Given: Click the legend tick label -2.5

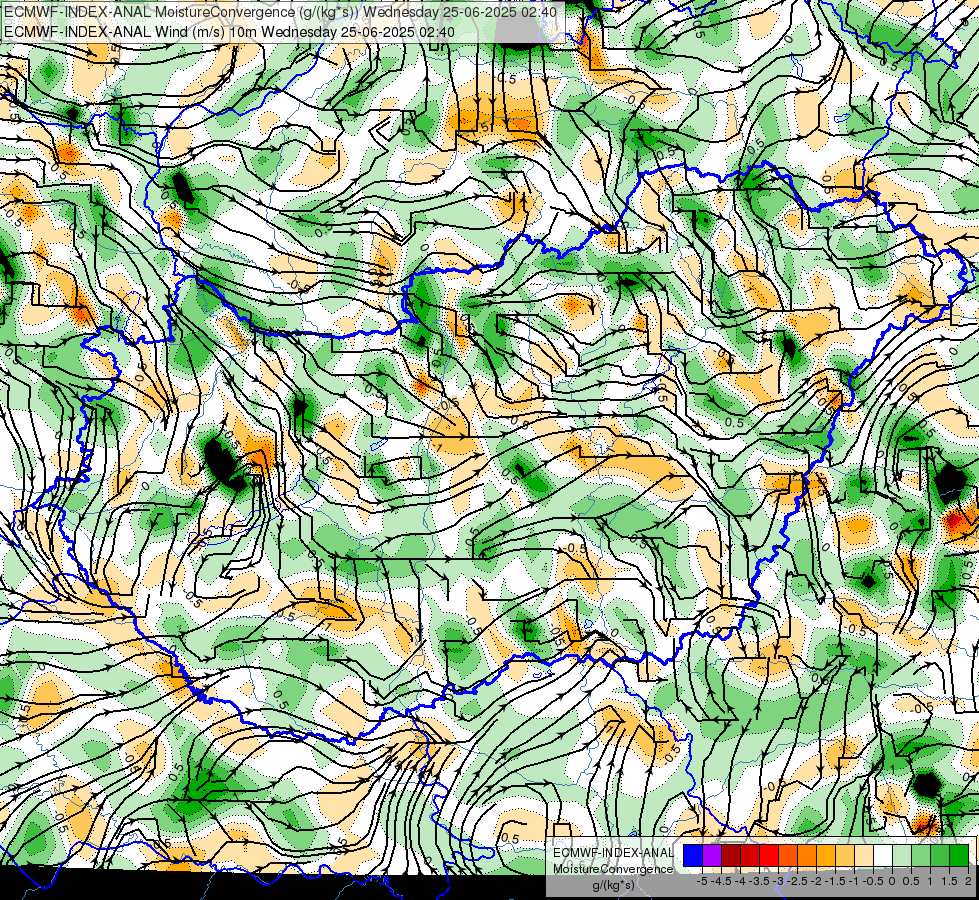Looking at the screenshot, I should (x=797, y=881).
